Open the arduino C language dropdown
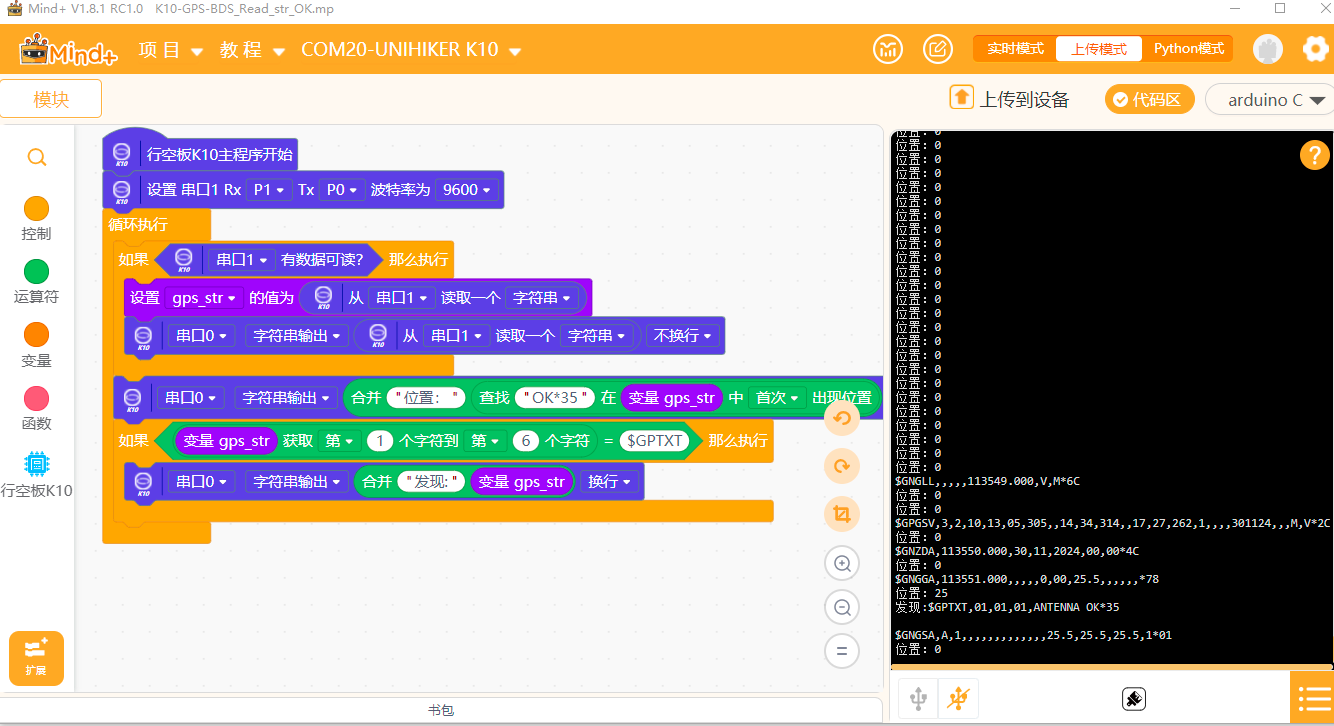The image size is (1334, 726). [x=1270, y=100]
